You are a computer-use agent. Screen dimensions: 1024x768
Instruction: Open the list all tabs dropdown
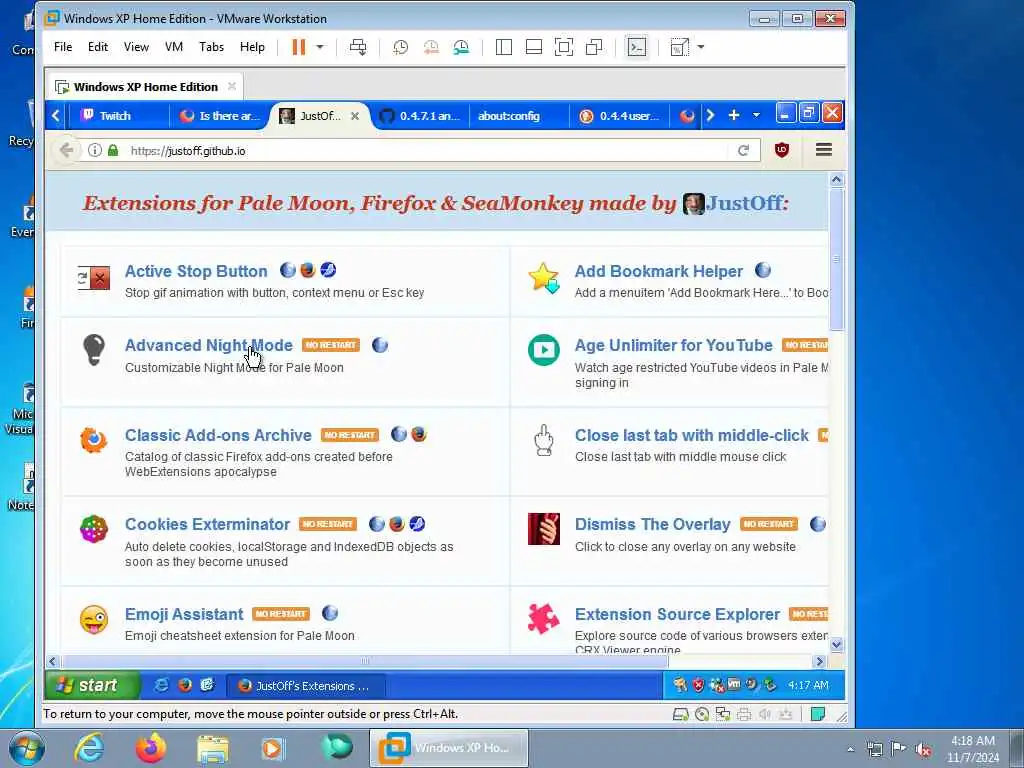(x=756, y=115)
